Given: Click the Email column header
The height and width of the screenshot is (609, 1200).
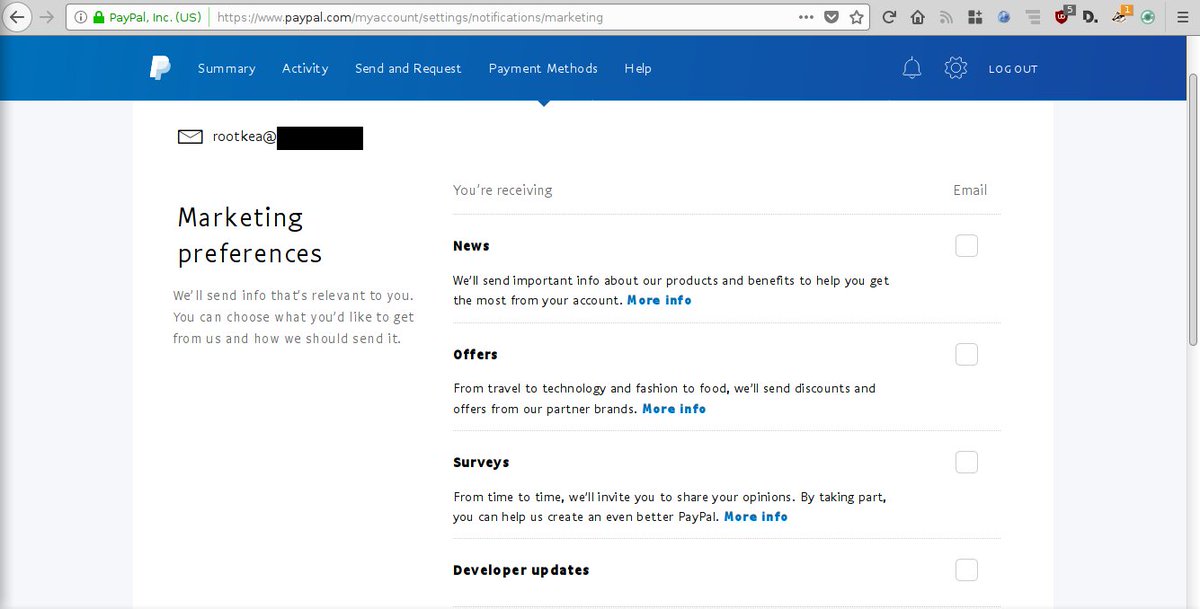Looking at the screenshot, I should [970, 190].
